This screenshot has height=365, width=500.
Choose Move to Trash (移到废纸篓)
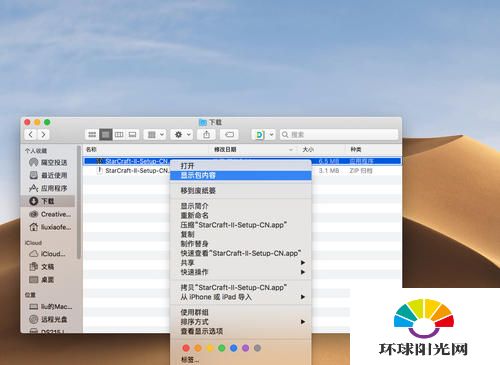tap(241, 191)
